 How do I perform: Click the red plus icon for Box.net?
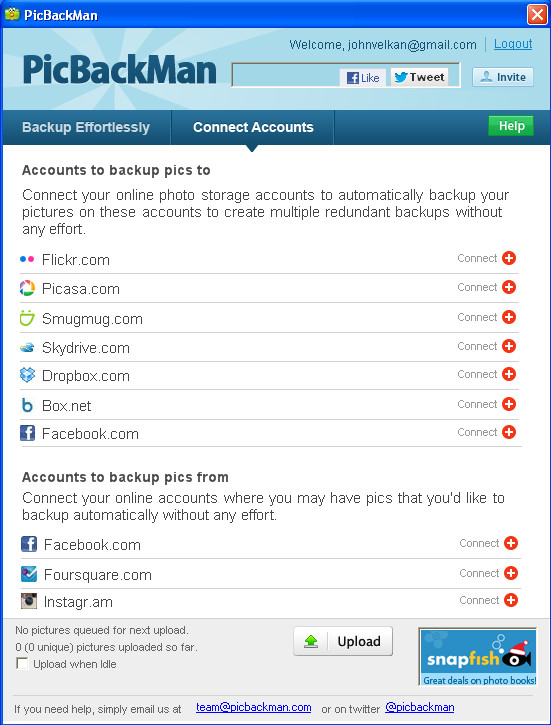[x=509, y=404]
